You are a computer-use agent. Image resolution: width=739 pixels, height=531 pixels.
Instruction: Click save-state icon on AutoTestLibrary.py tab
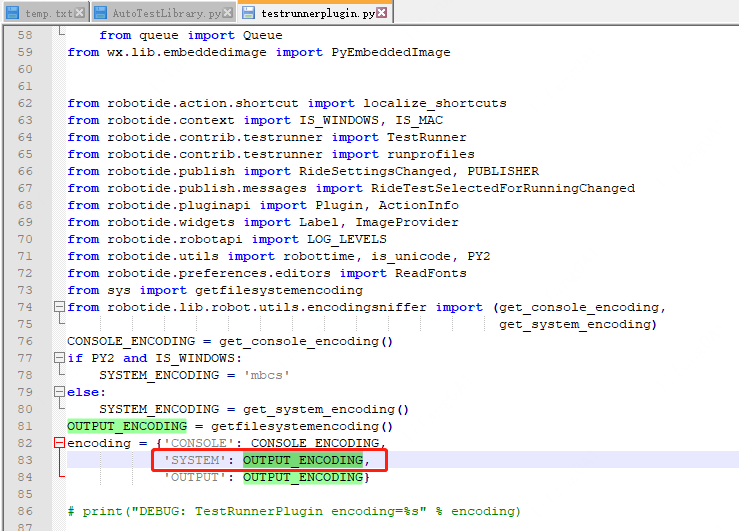[x=100, y=13]
